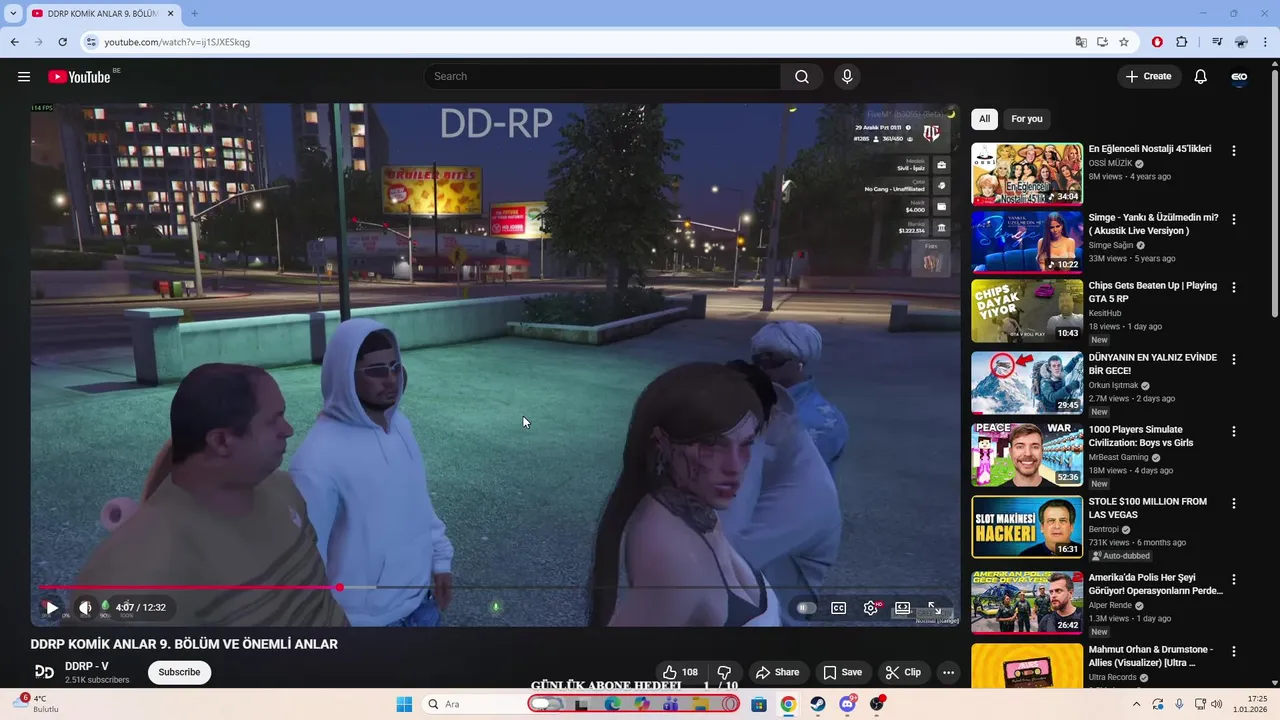The image size is (1280, 720).
Task: Dislike the video with thumbs down
Action: (724, 672)
